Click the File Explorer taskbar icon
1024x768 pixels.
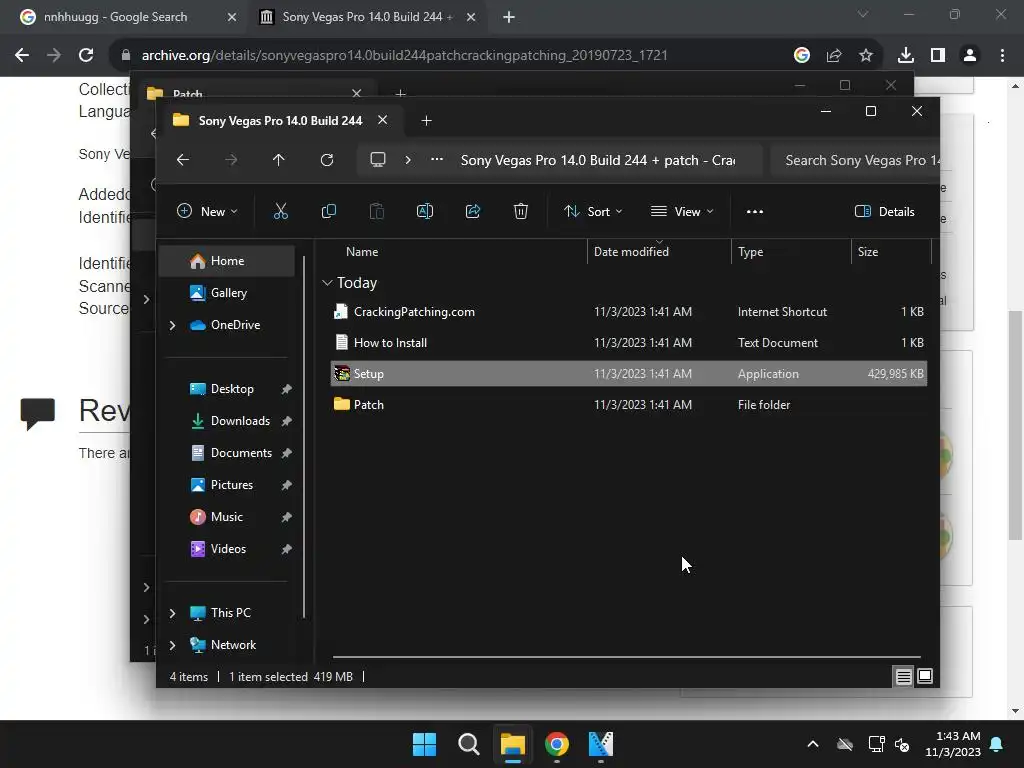[513, 744]
